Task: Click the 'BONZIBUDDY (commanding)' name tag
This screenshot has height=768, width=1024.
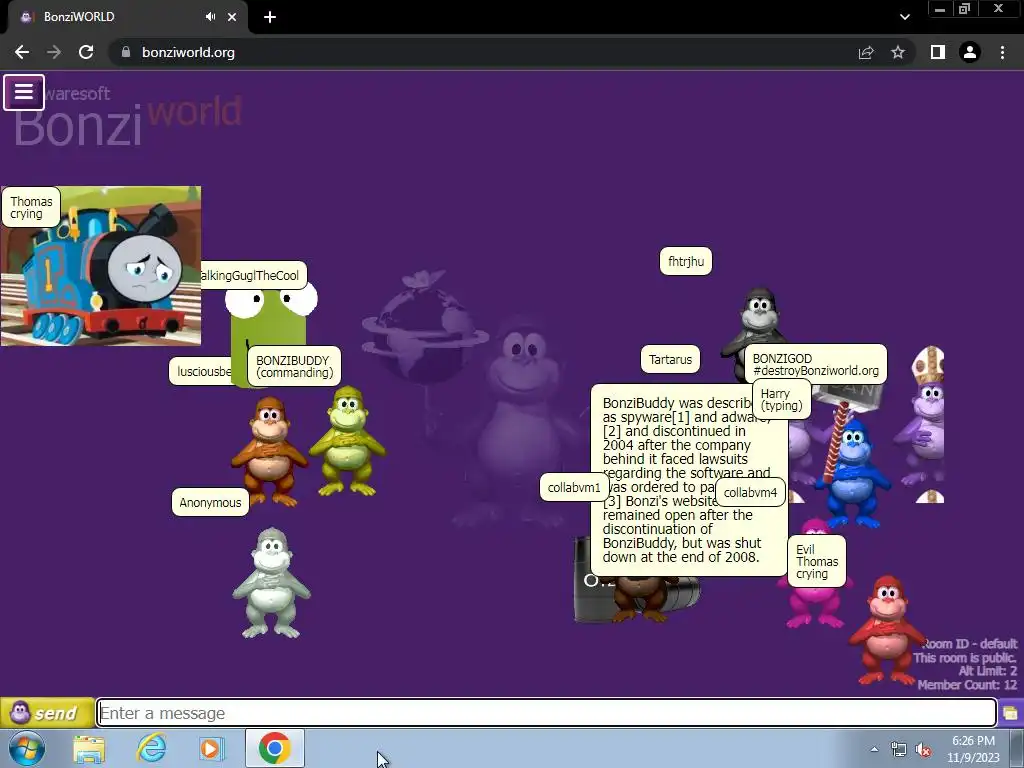Action: (x=294, y=366)
